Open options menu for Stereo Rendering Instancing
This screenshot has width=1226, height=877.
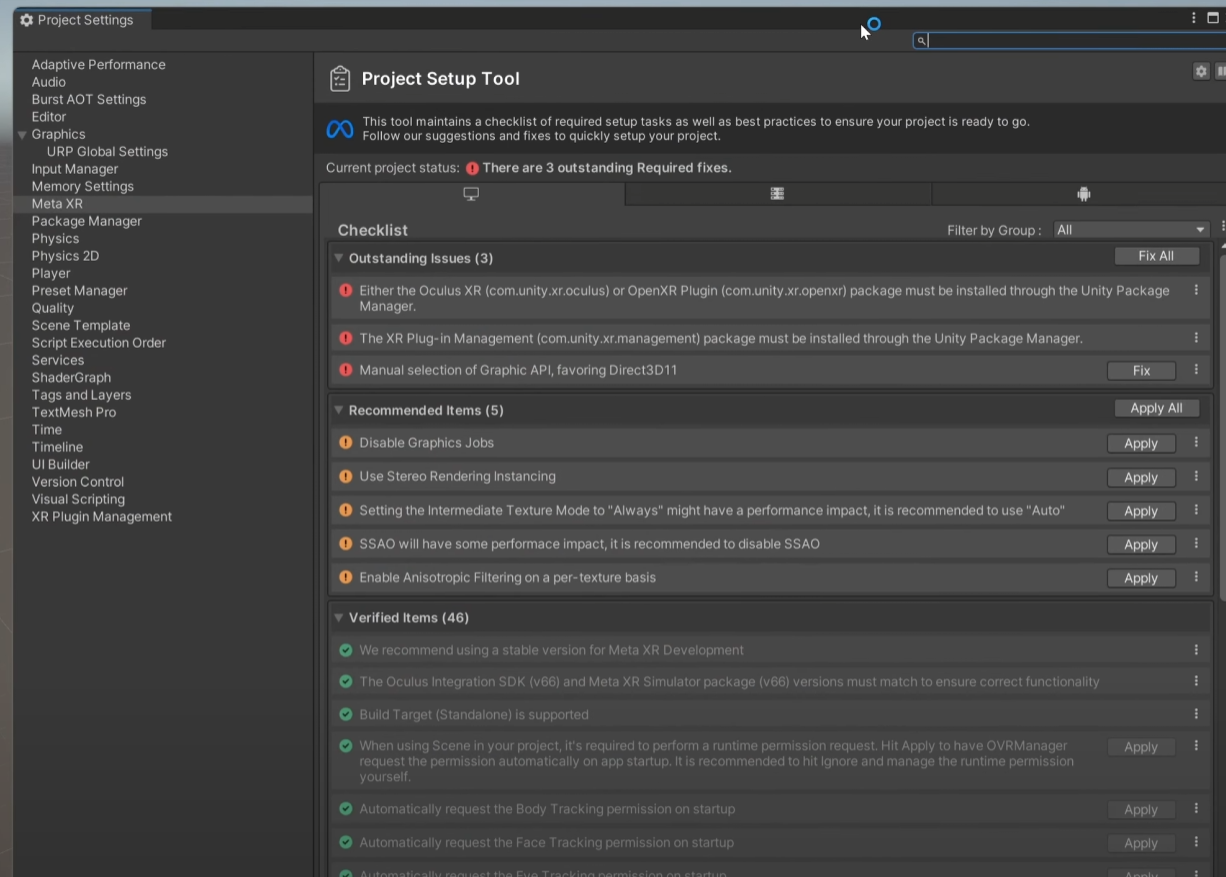(1196, 476)
